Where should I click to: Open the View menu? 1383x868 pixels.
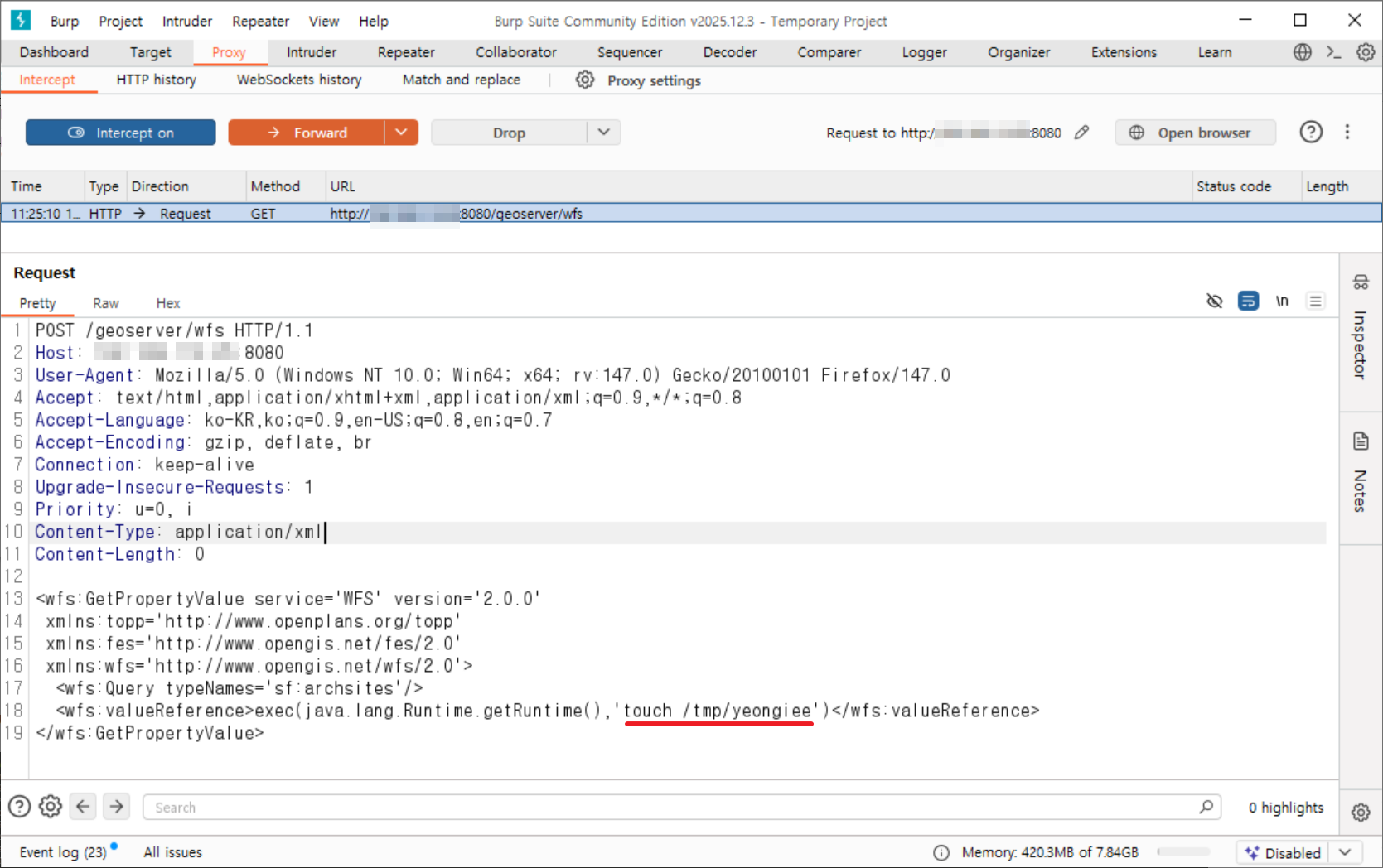[x=323, y=21]
